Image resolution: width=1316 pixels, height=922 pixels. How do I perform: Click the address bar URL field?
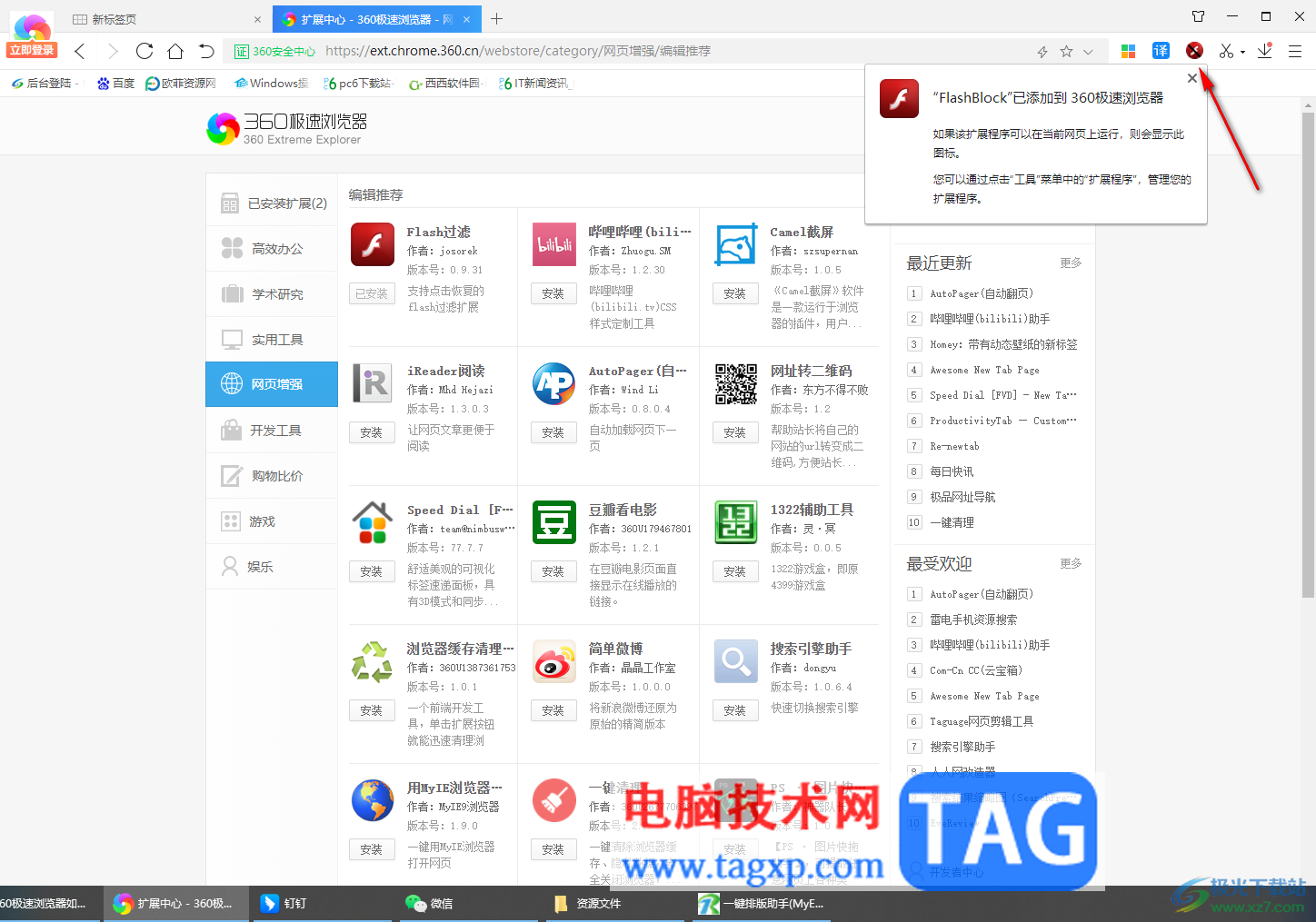(x=673, y=51)
